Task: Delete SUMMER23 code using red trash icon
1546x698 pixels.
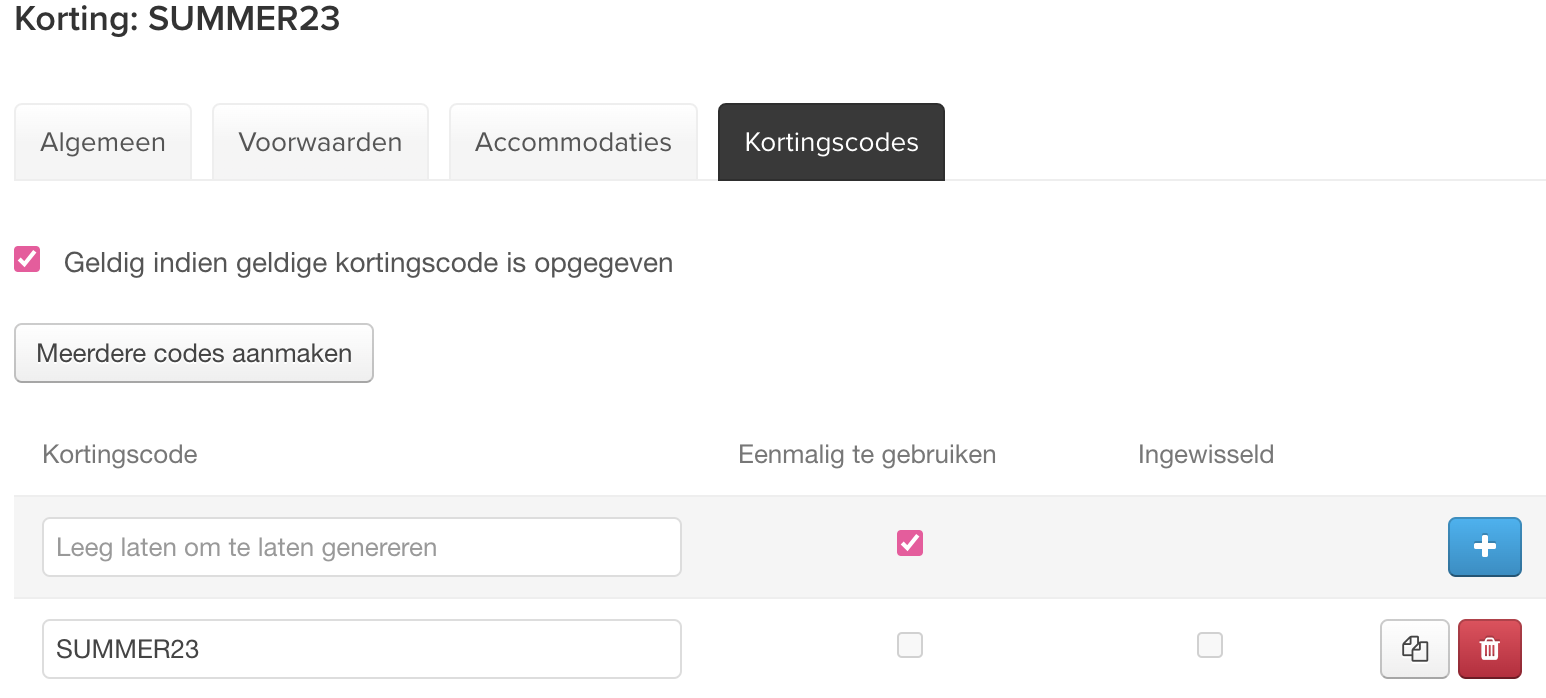Action: tap(1489, 649)
